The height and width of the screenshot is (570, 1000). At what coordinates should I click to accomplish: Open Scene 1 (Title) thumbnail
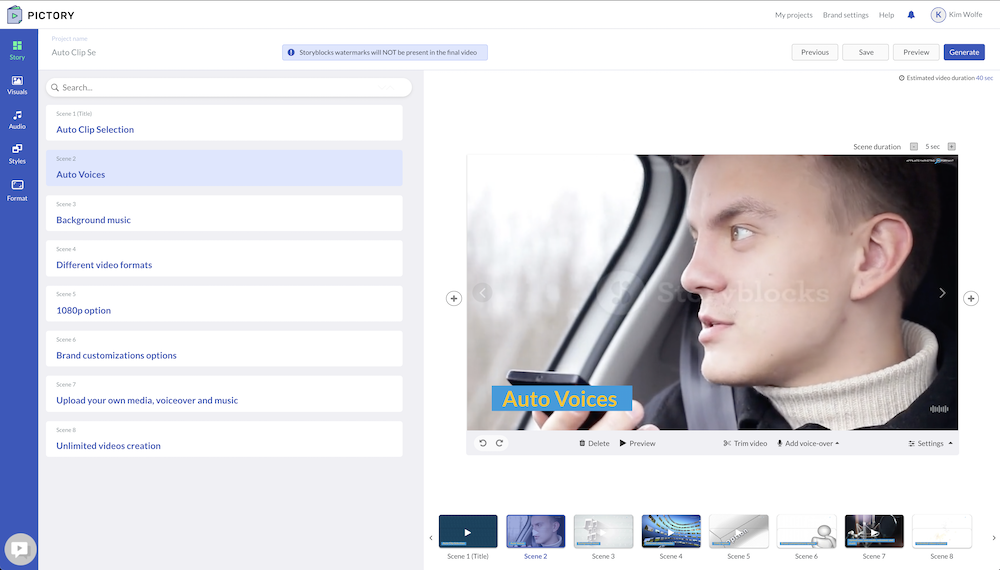pyautogui.click(x=468, y=532)
